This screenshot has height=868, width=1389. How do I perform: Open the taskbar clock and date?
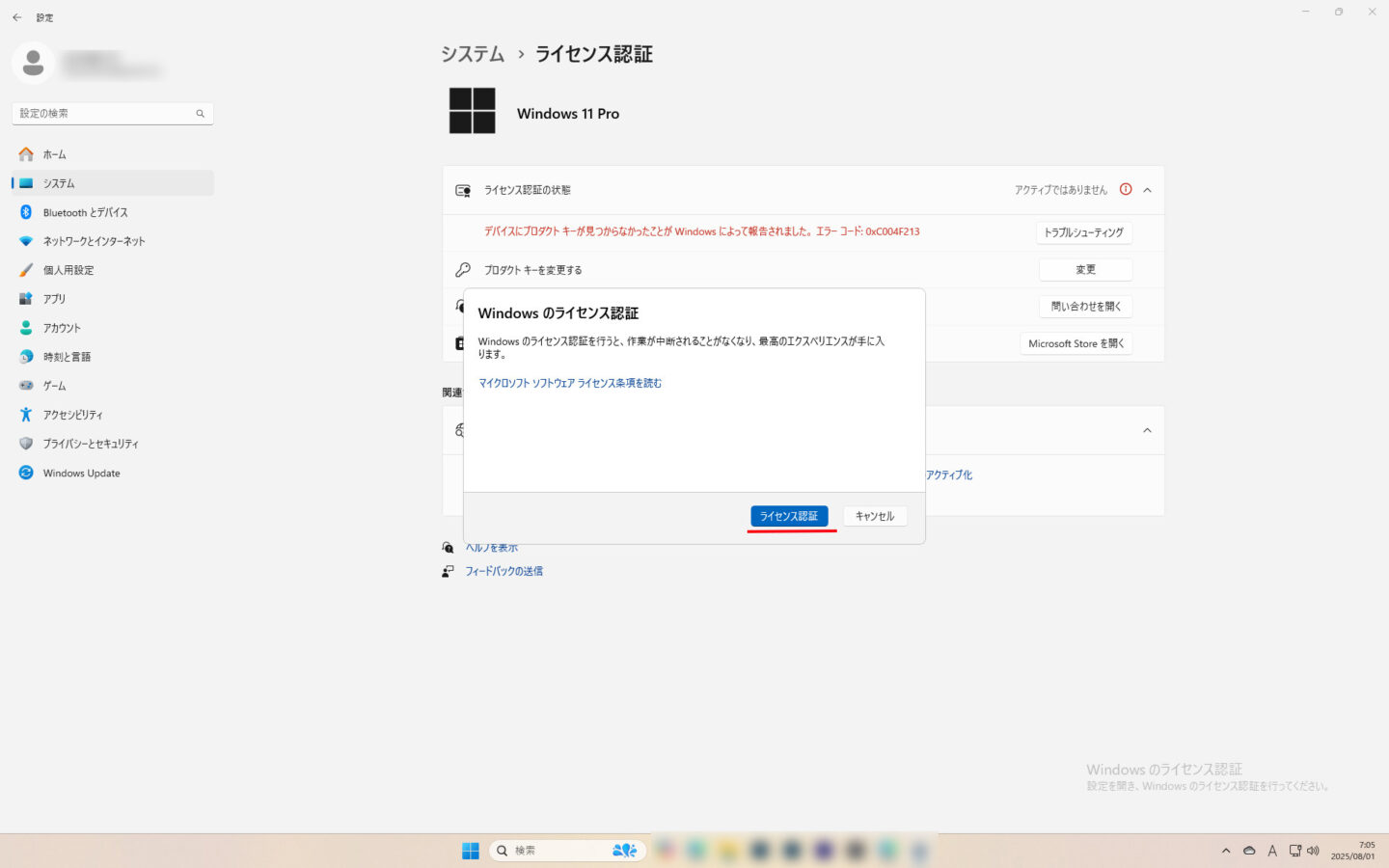coord(1352,851)
